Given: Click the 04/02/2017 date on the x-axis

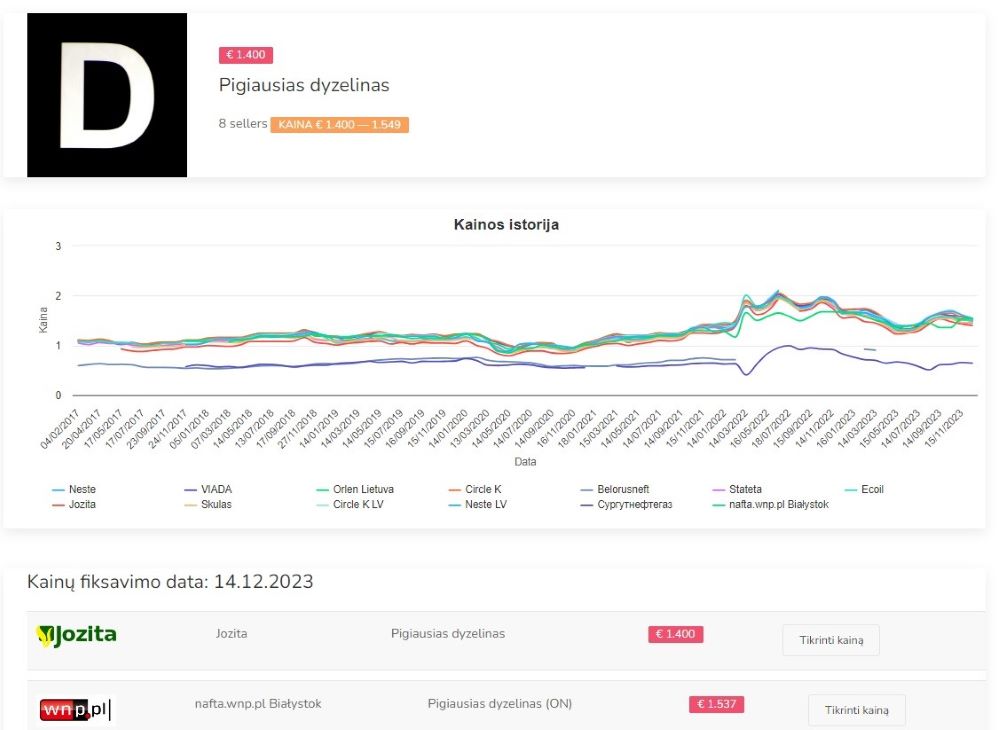Looking at the screenshot, I should (x=60, y=428).
